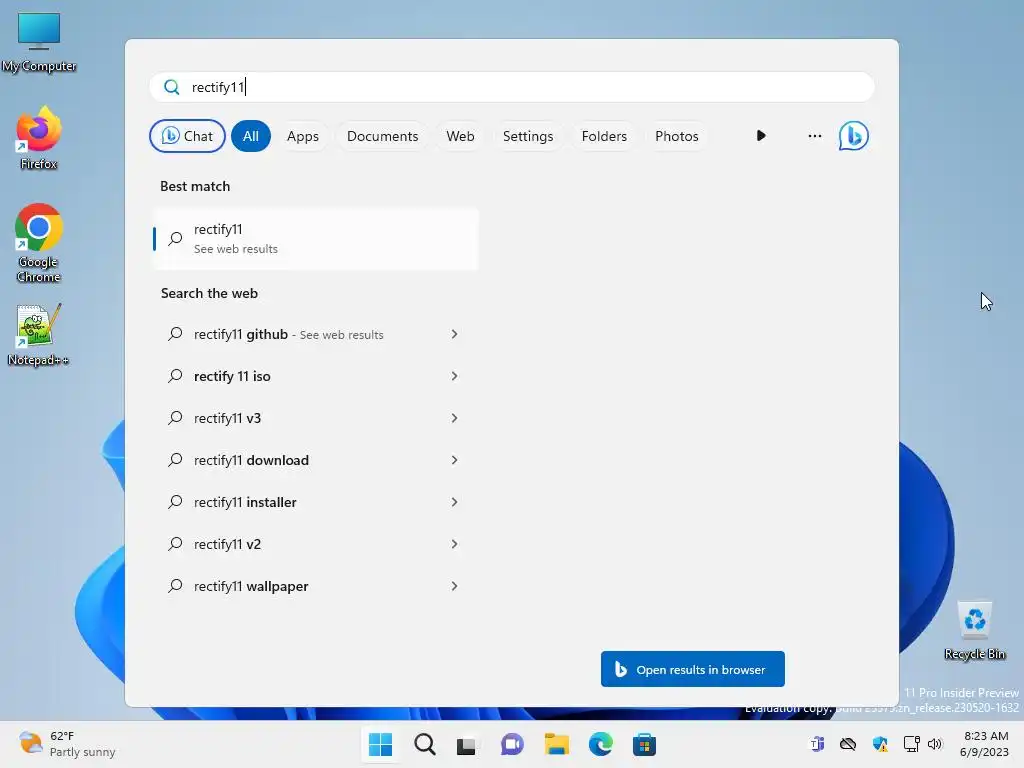The image size is (1024, 768).
Task: Select the All filter tab
Action: click(x=251, y=136)
